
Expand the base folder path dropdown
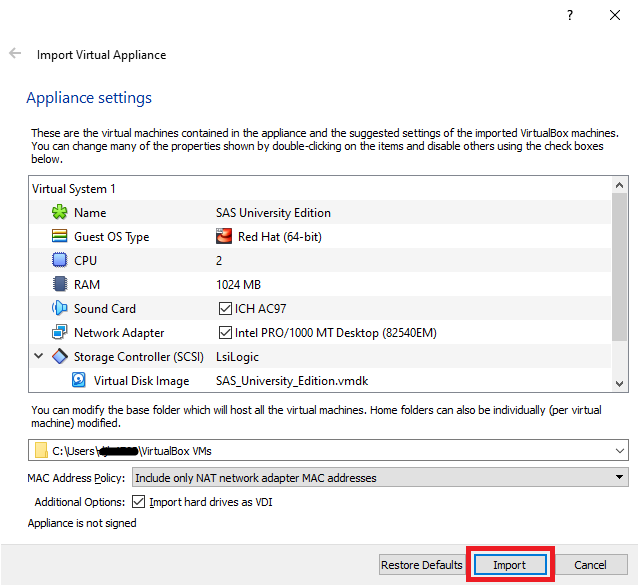(x=619, y=451)
